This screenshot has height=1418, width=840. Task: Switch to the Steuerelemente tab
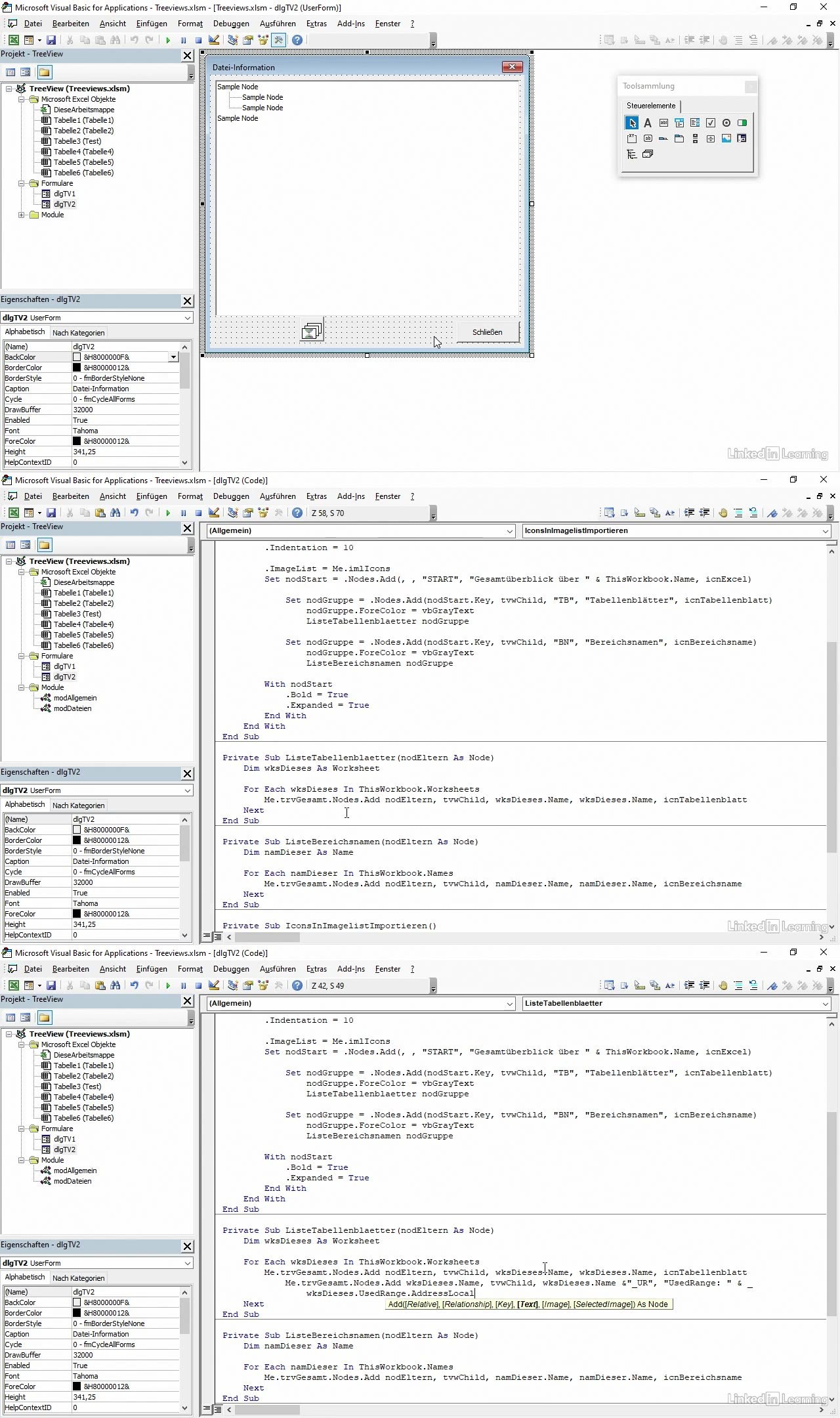(650, 106)
